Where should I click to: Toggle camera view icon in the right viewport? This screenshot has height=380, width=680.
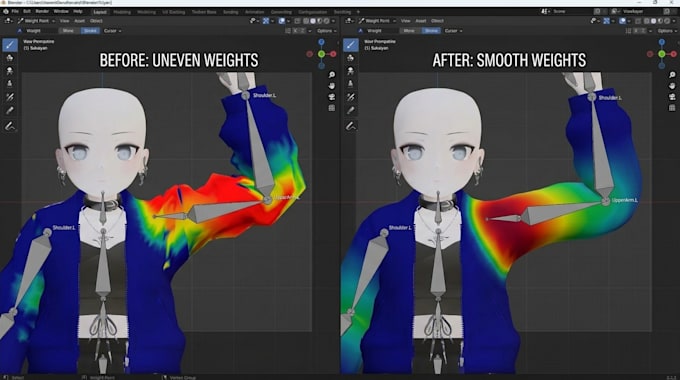672,97
